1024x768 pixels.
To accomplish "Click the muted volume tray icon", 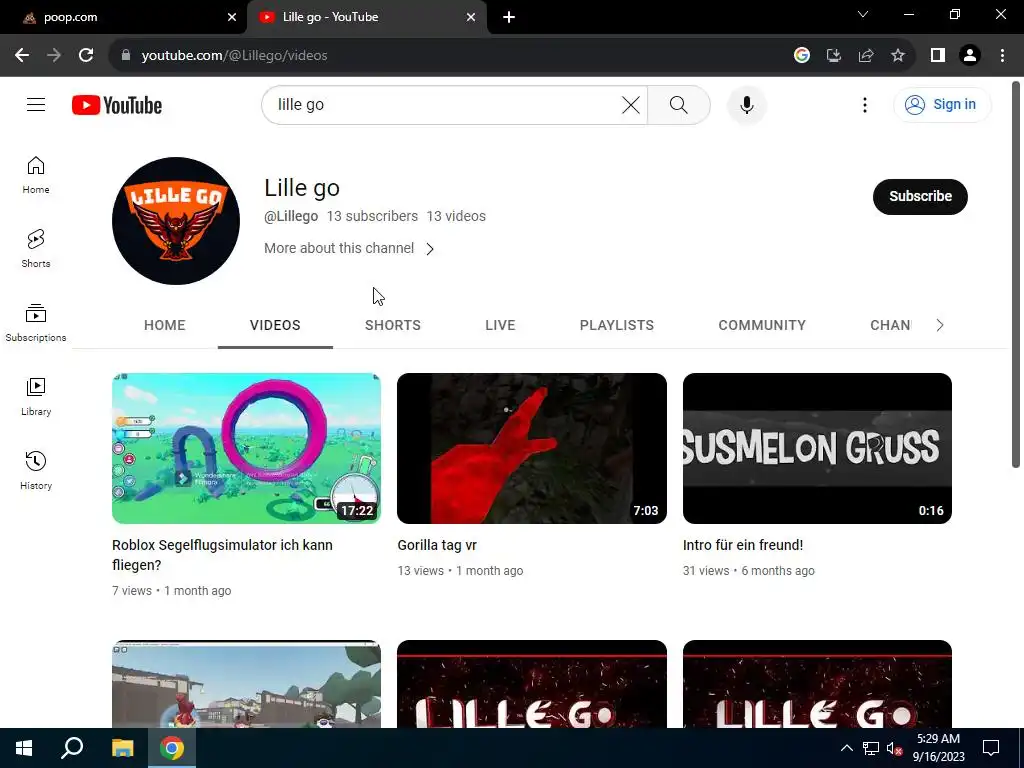I will 894,748.
